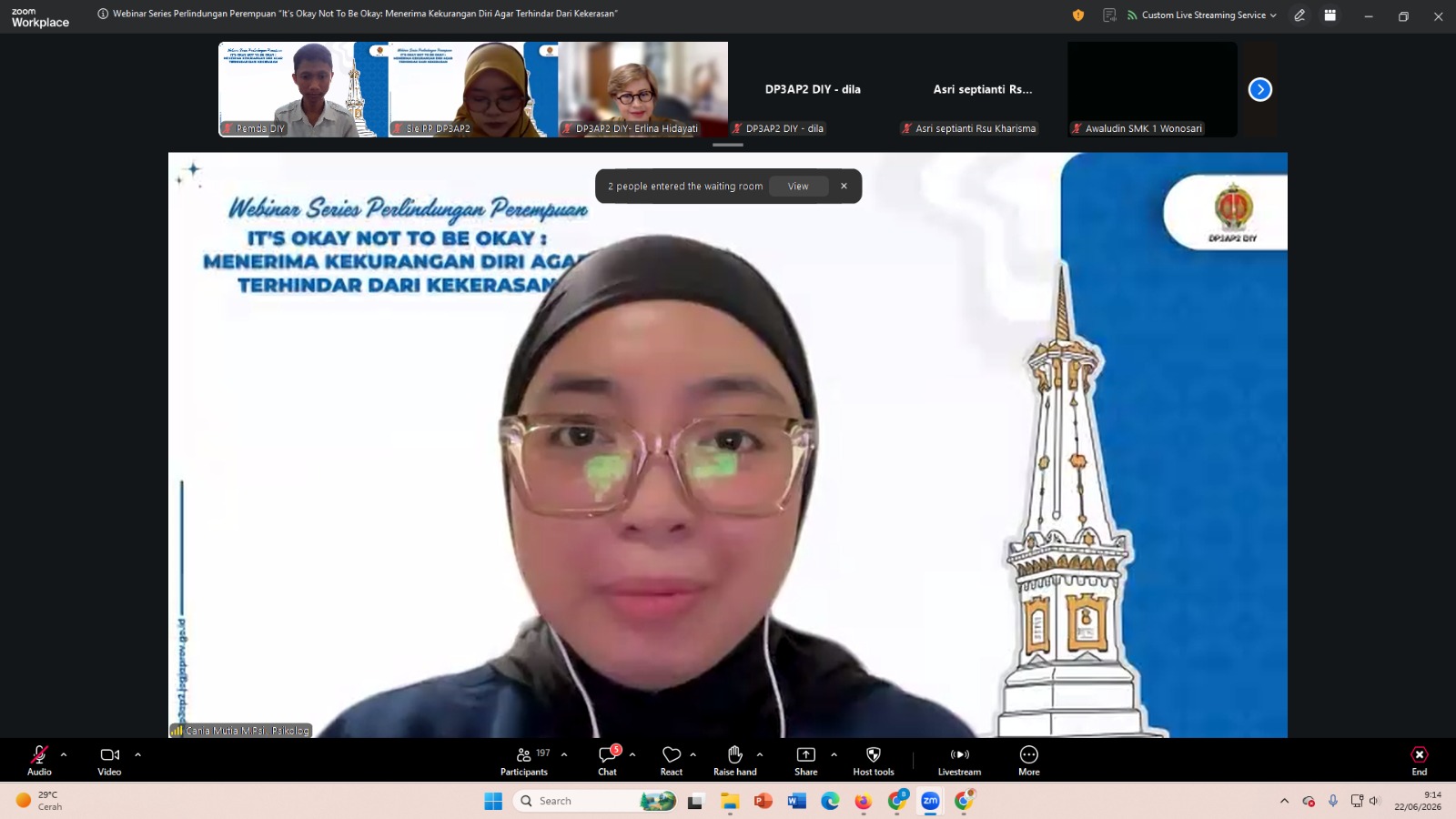The image size is (1456, 819).
Task: Click the orange security shield icon
Action: pos(1078,15)
